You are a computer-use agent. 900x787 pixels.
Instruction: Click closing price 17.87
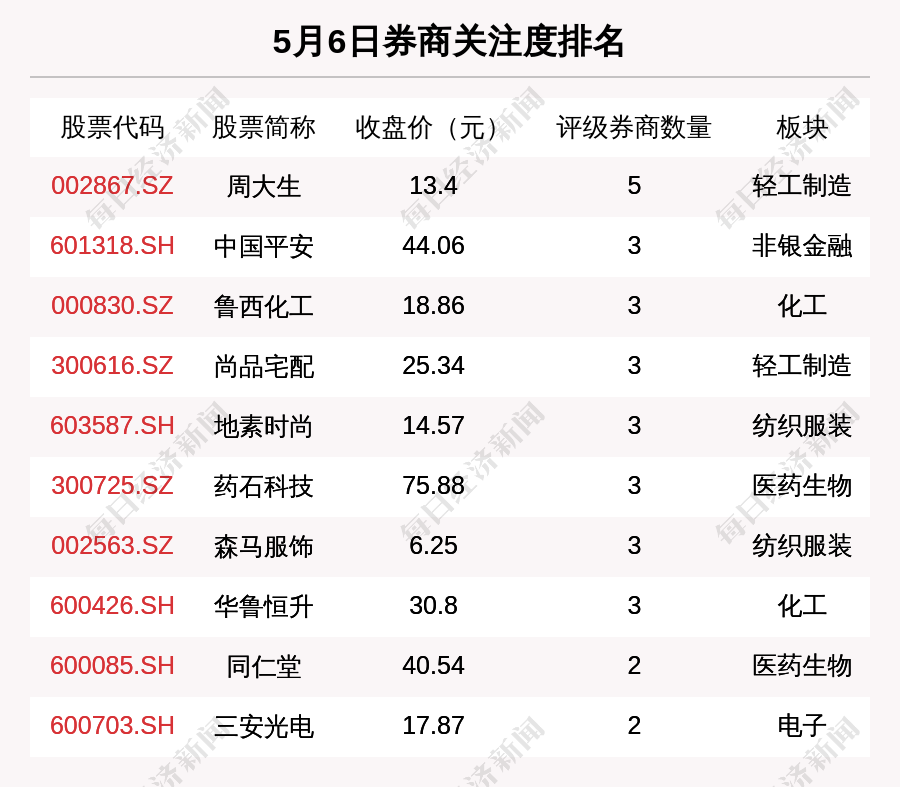coord(433,726)
